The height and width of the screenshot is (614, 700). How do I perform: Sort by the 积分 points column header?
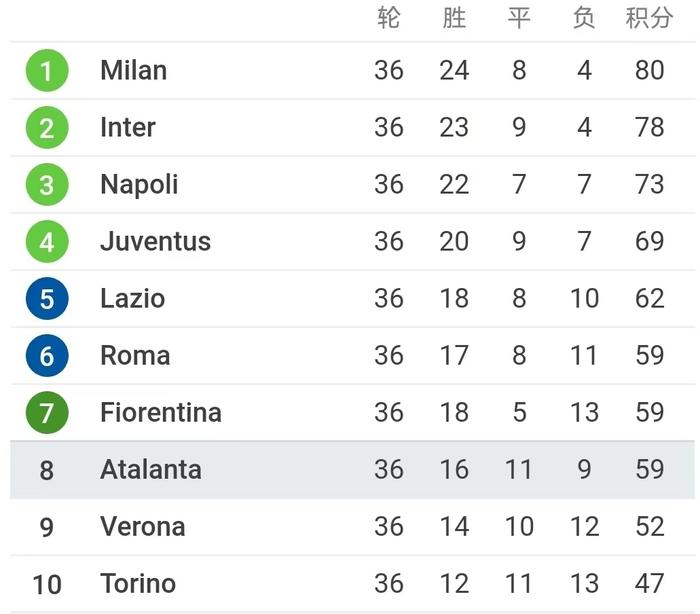pyautogui.click(x=649, y=18)
